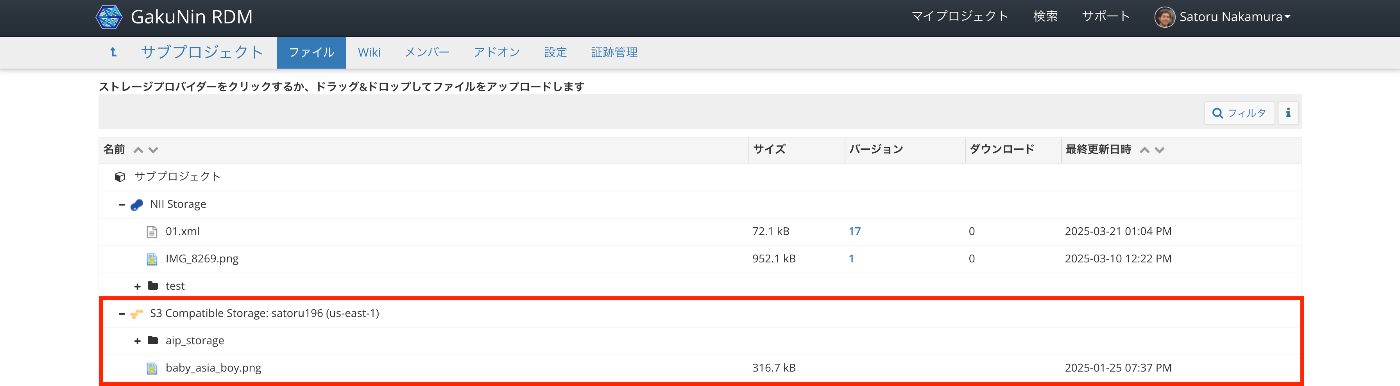Click the GakuNin RDM logo icon
The height and width of the screenshot is (386, 1400).
[108, 17]
